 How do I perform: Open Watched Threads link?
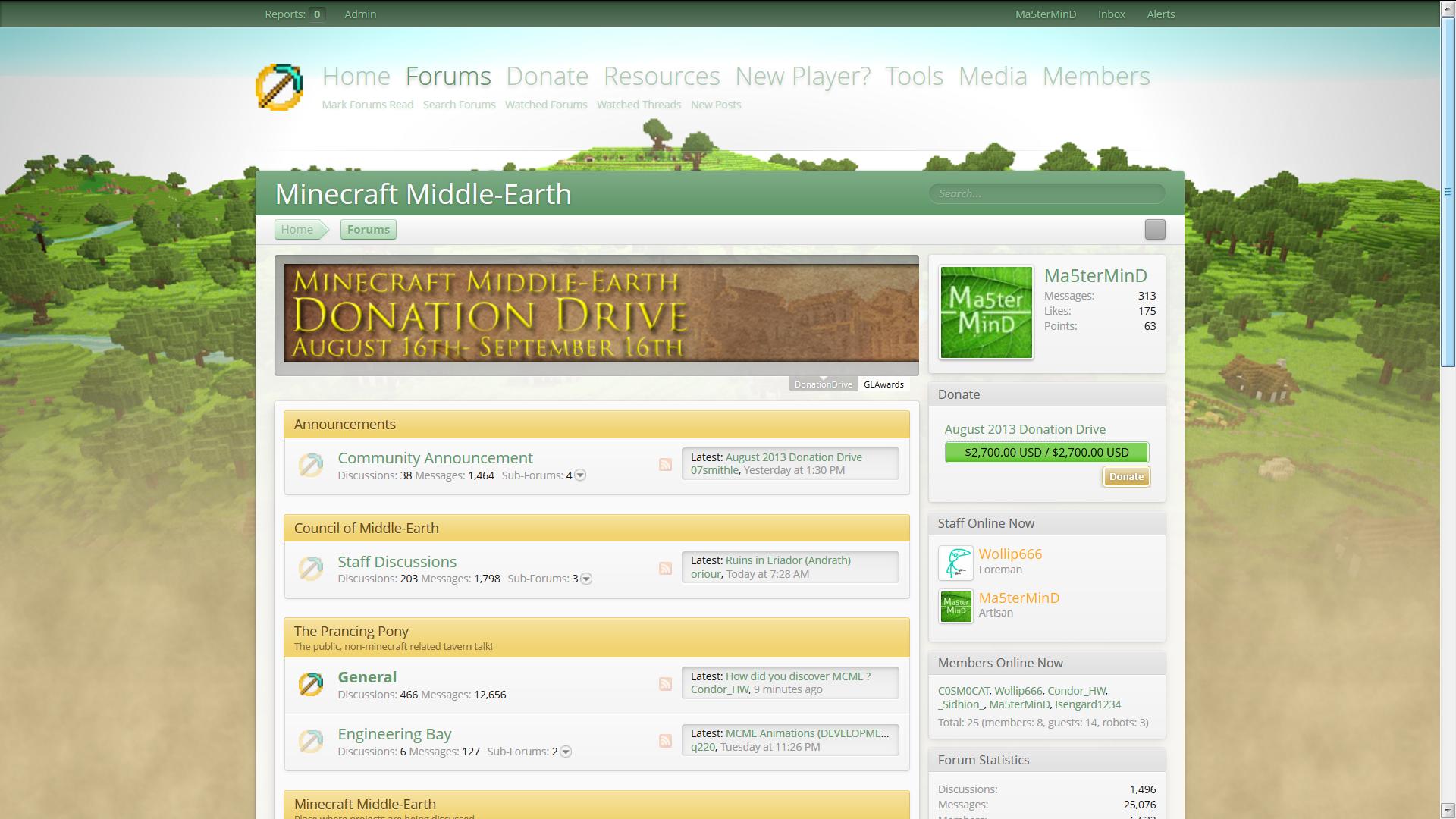pyautogui.click(x=639, y=105)
